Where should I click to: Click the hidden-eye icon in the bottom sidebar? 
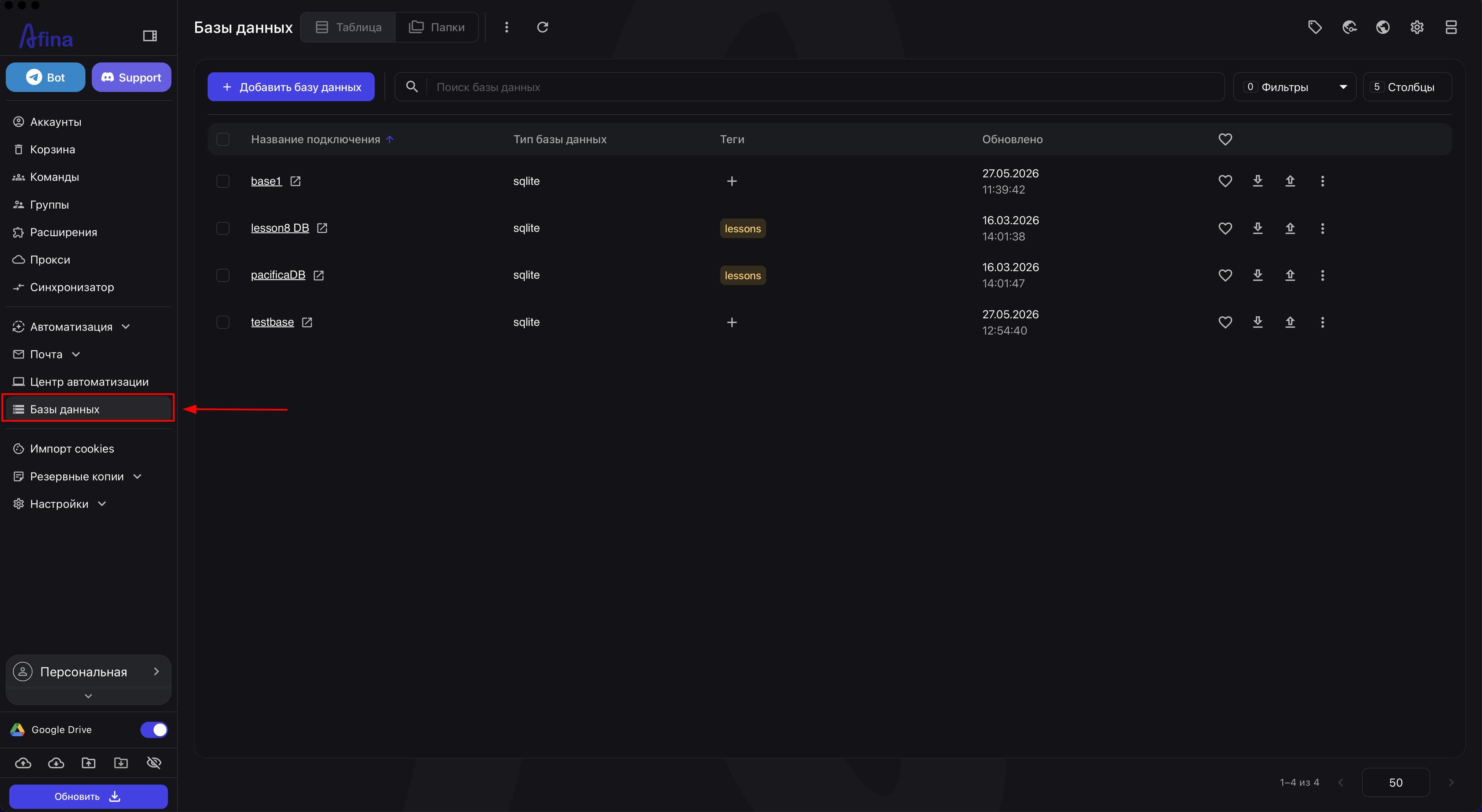tap(154, 763)
